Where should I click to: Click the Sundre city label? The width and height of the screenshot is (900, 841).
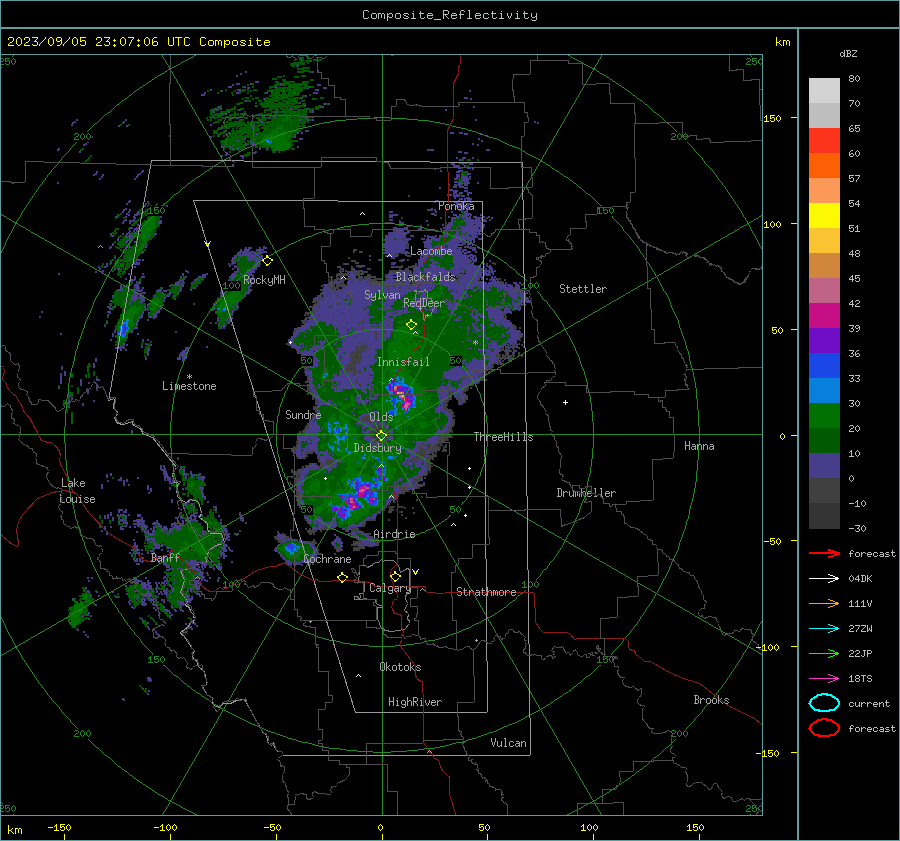pos(303,414)
